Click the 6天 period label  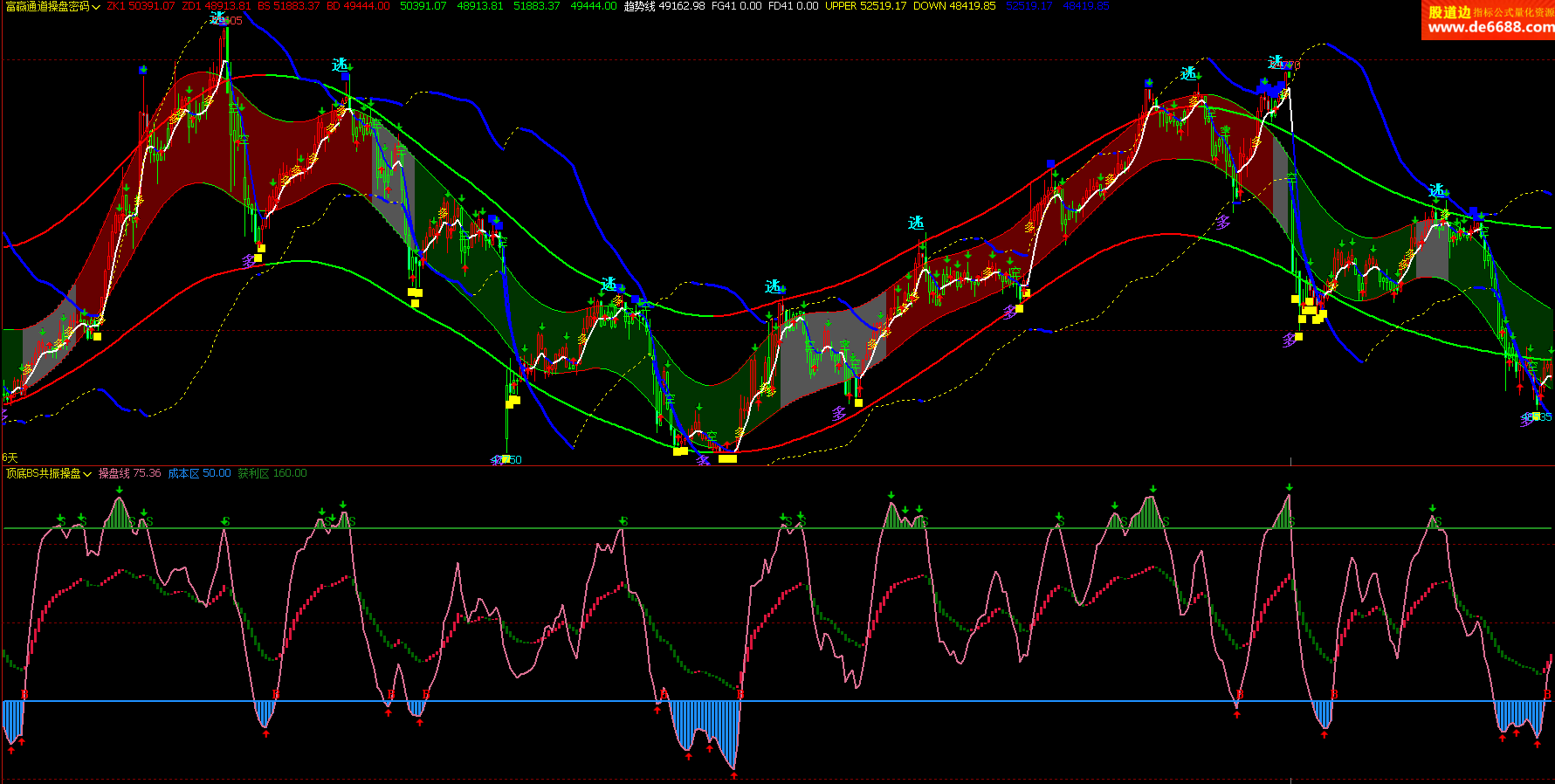tap(10, 457)
